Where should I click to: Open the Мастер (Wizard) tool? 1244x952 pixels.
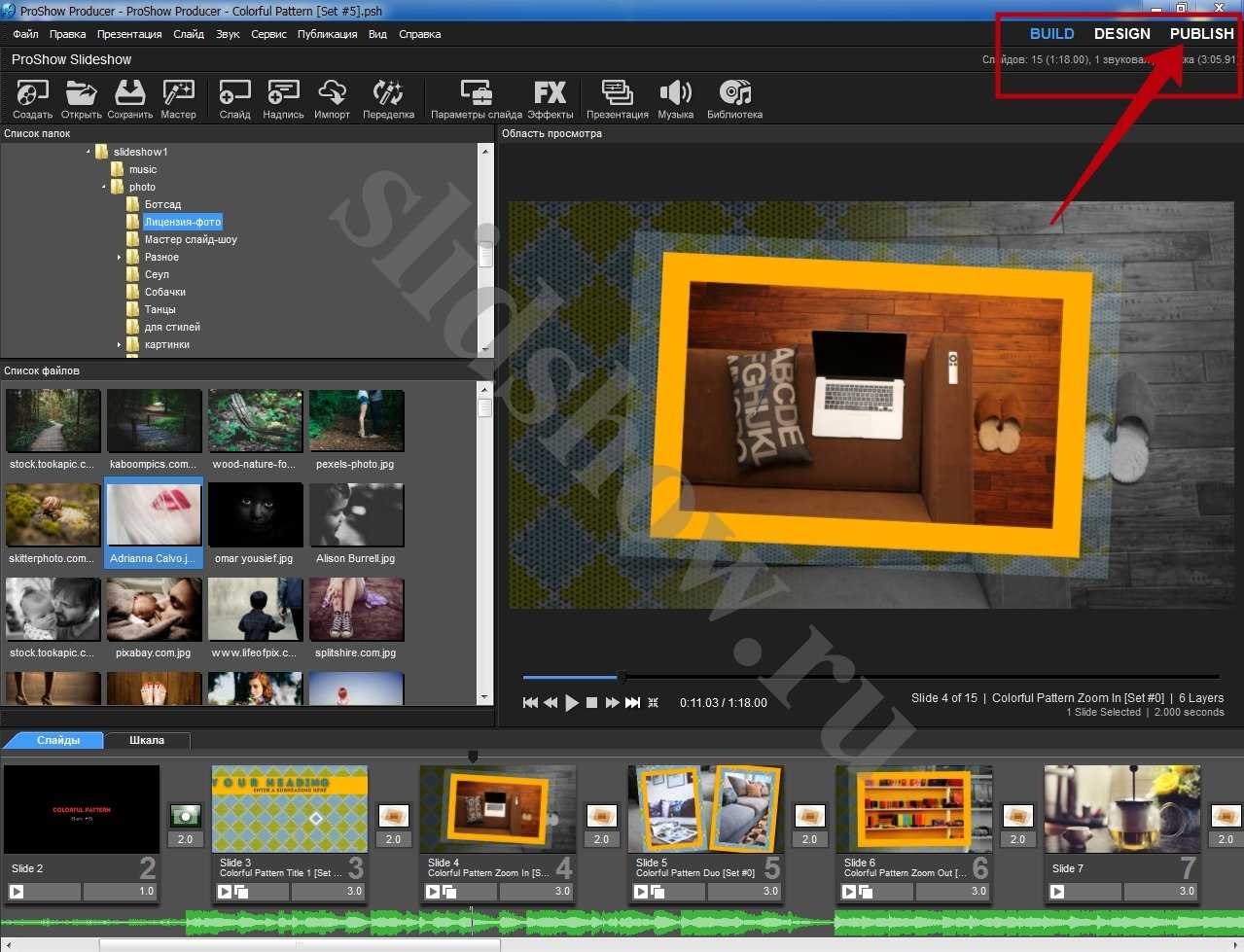tap(178, 94)
